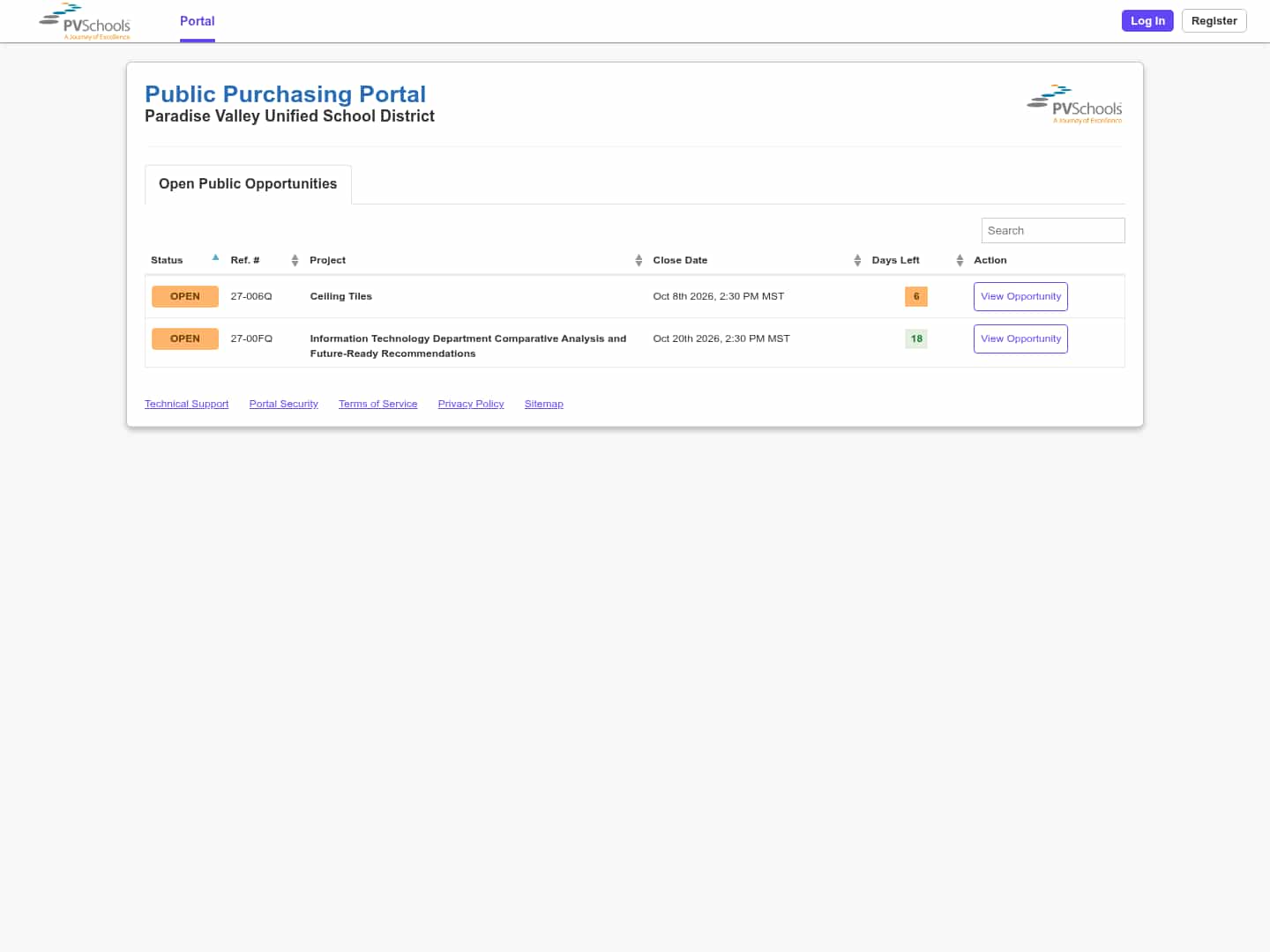Image resolution: width=1270 pixels, height=952 pixels.
Task: Click the OPEN status badge for 27-00FQ
Action: pyautogui.click(x=185, y=338)
